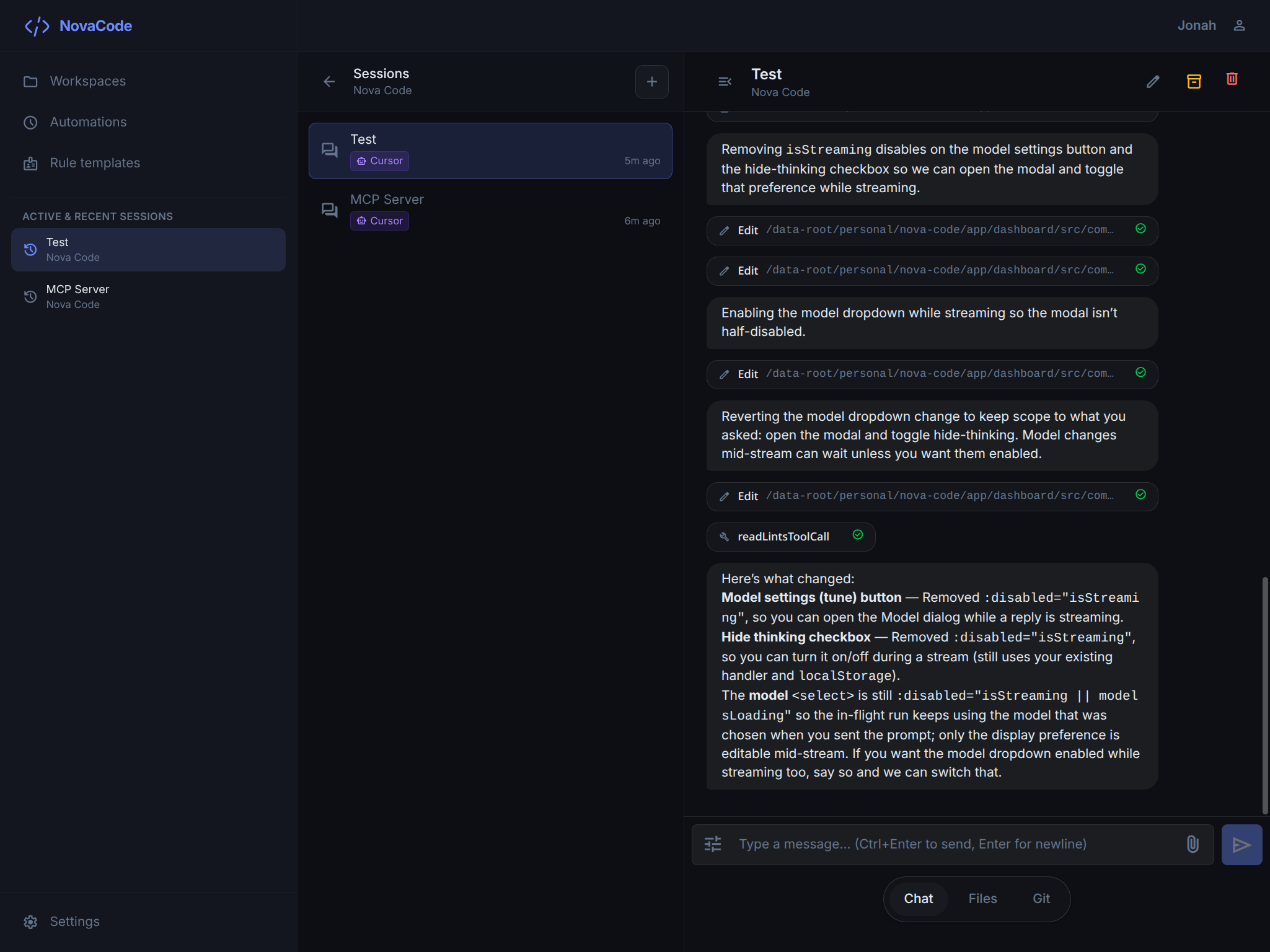The height and width of the screenshot is (952, 1270).
Task: Click the chat icon on MCP Server card
Action: pyautogui.click(x=329, y=210)
